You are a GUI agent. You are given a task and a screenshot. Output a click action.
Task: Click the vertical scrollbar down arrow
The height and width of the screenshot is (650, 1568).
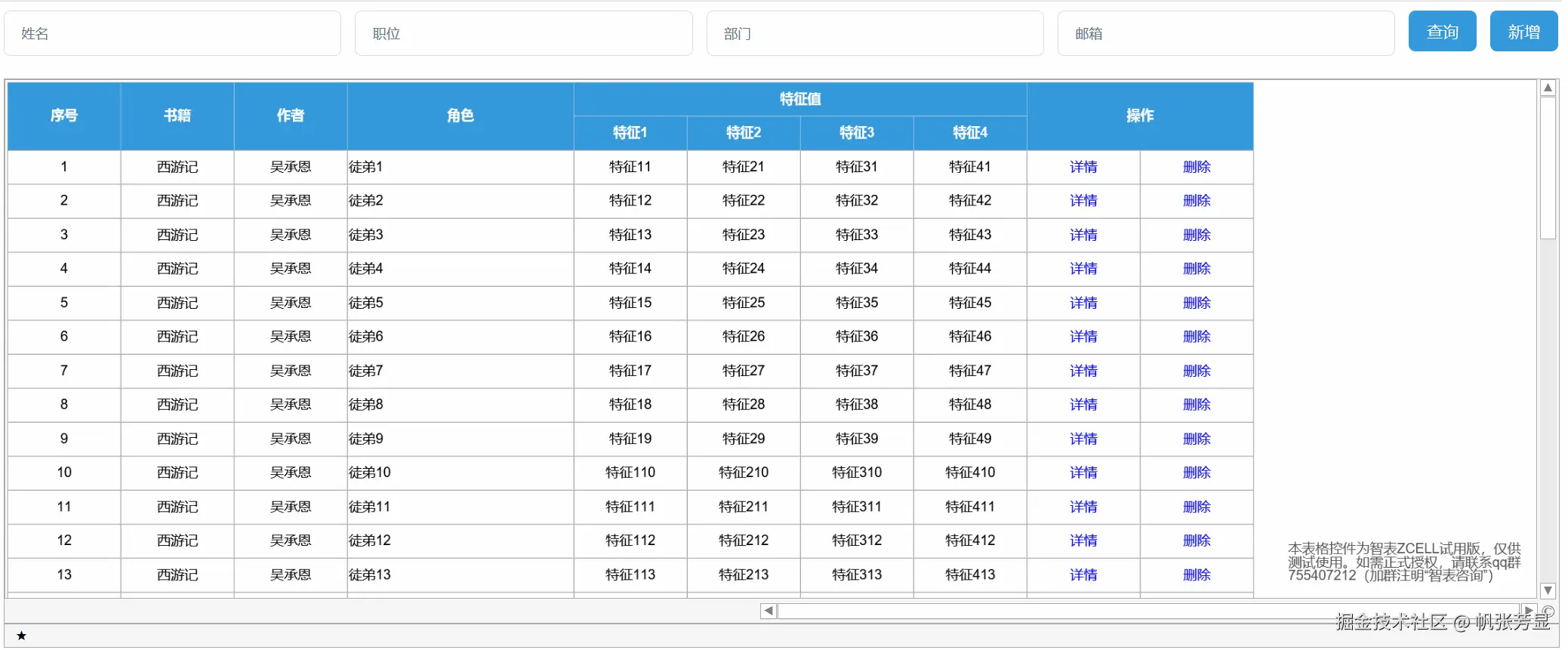click(x=1548, y=590)
